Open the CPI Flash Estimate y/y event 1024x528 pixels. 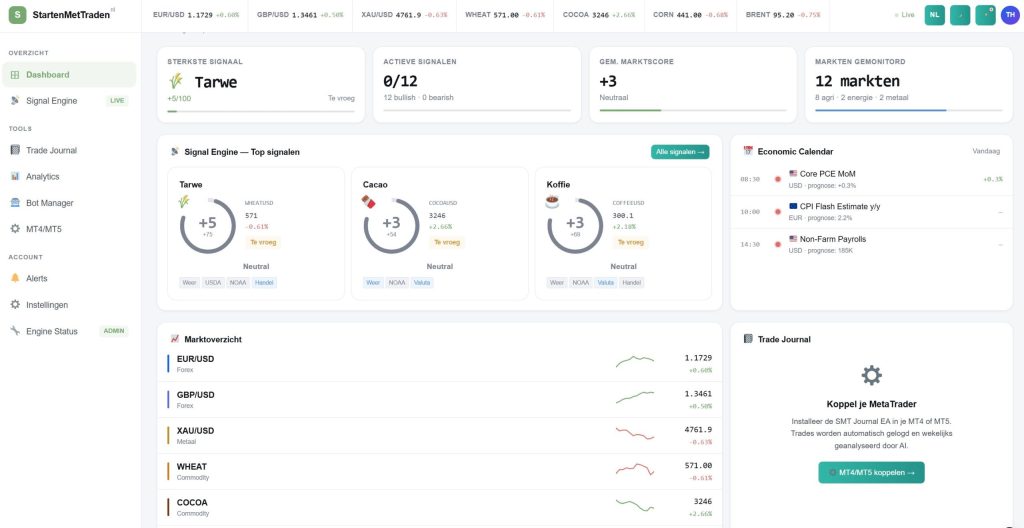pyautogui.click(x=871, y=212)
